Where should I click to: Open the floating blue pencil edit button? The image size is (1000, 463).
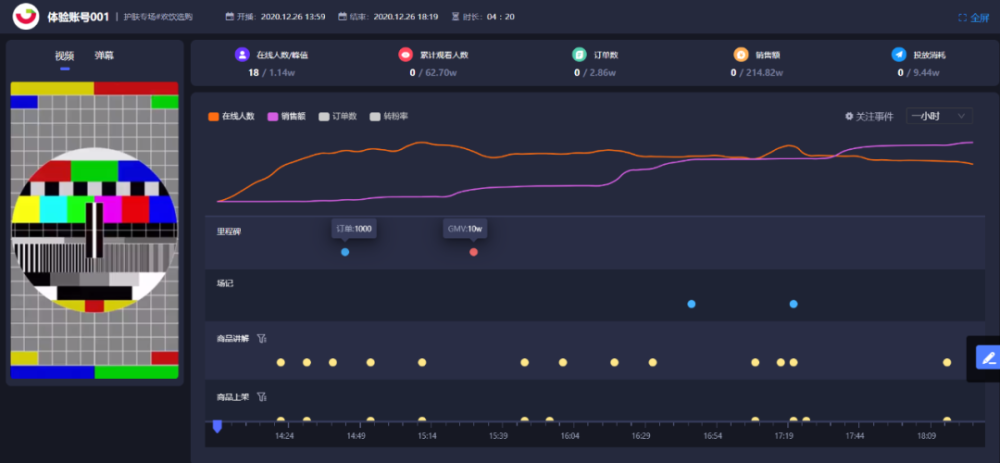(988, 358)
